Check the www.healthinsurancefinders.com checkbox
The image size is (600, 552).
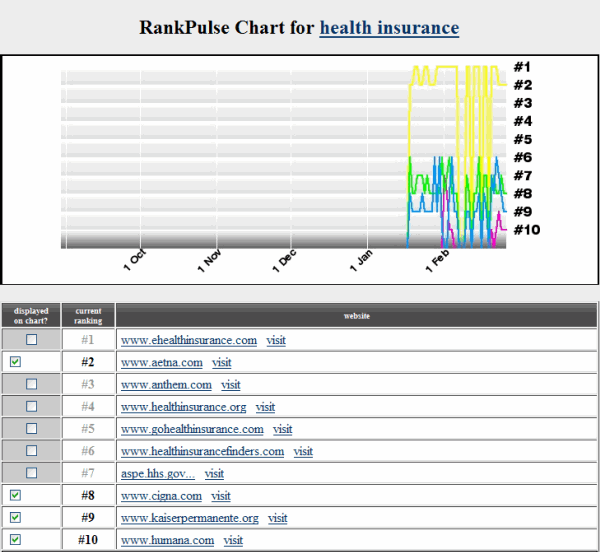pos(31,451)
